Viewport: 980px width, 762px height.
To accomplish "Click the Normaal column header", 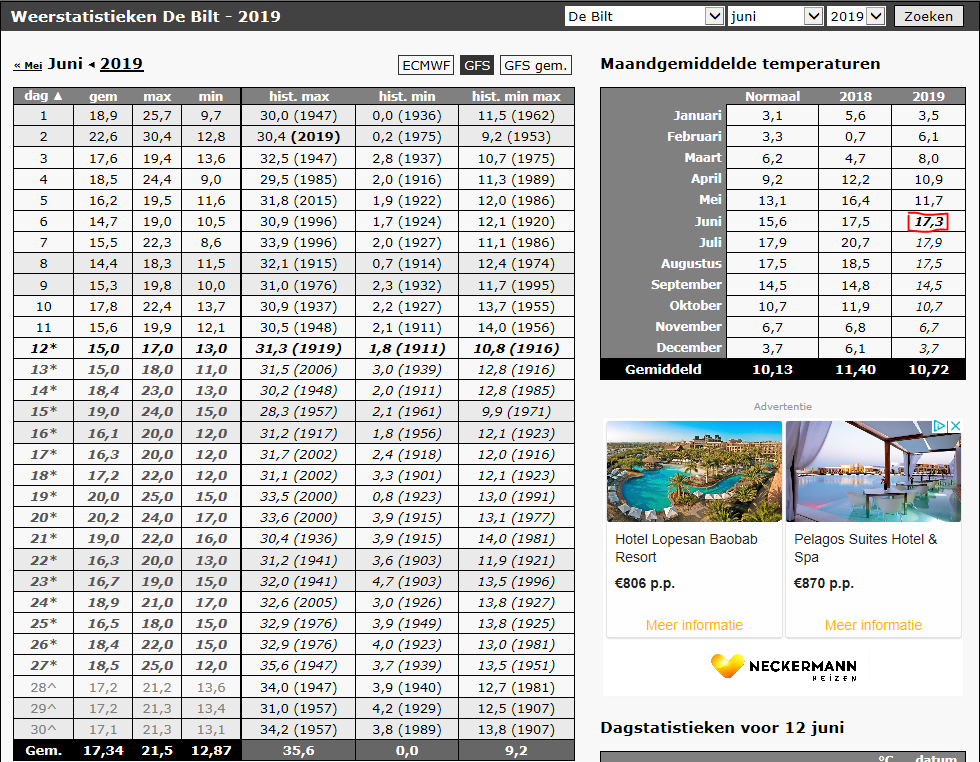I will (772, 96).
